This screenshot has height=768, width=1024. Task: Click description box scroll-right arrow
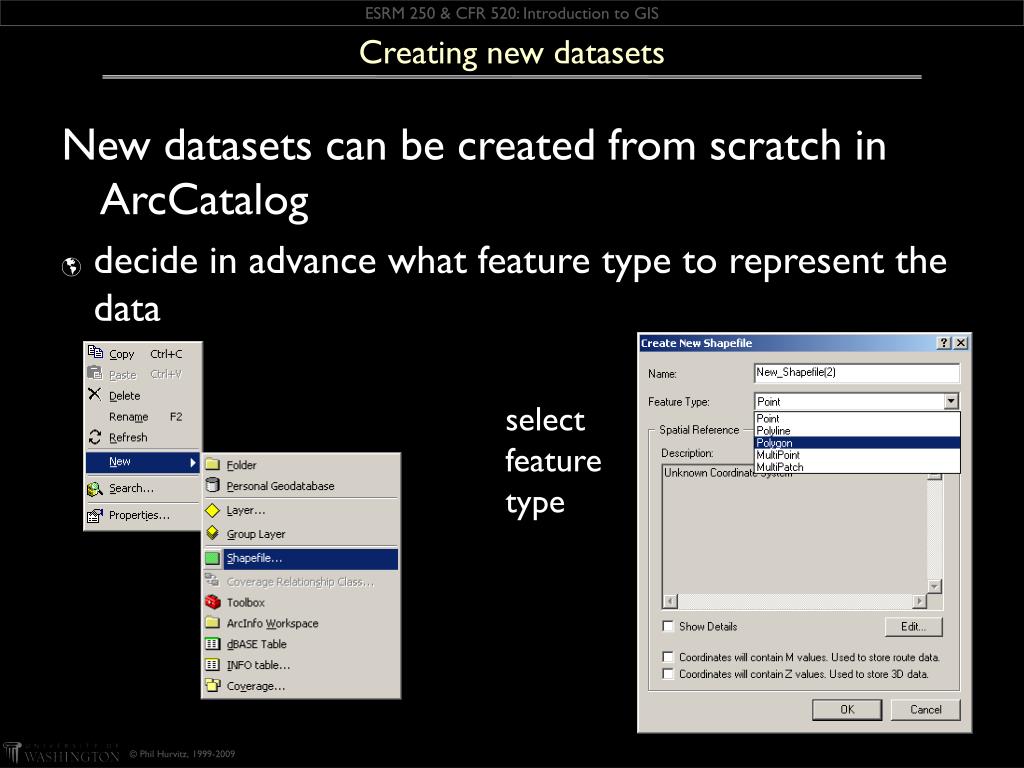920,601
